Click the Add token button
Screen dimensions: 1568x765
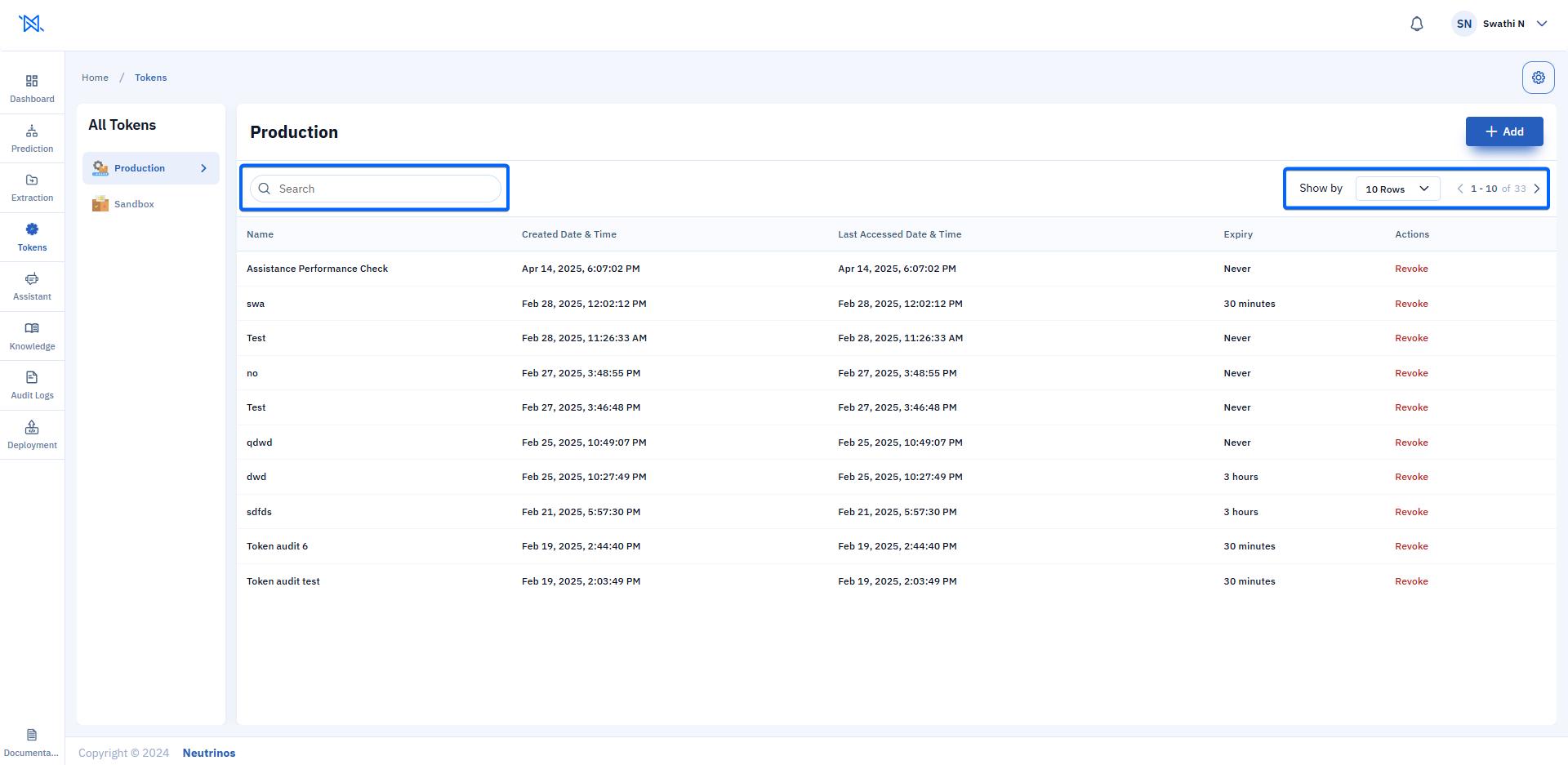[x=1504, y=131]
